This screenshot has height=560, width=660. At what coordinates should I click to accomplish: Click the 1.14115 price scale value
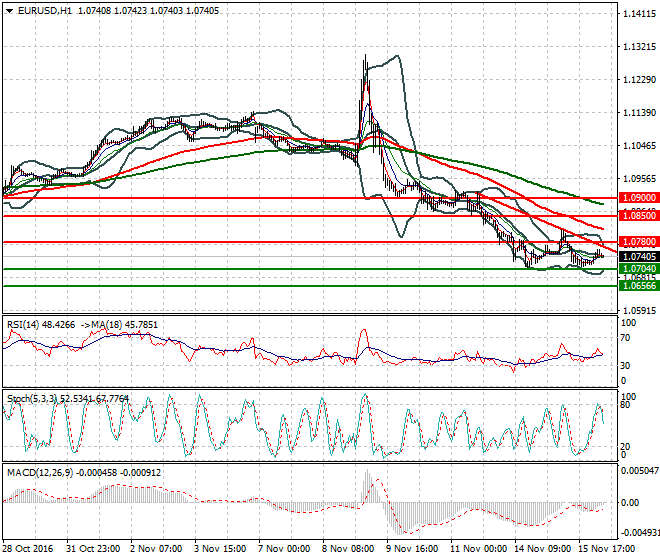click(x=639, y=14)
